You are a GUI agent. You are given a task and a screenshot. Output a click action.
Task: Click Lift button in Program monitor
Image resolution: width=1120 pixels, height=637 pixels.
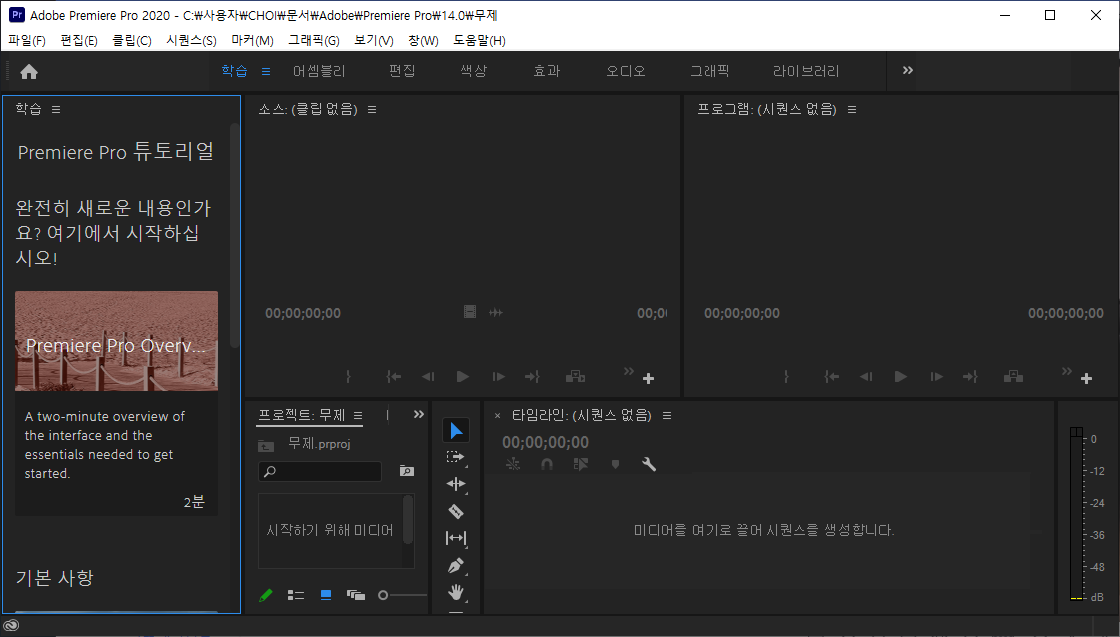1014,376
